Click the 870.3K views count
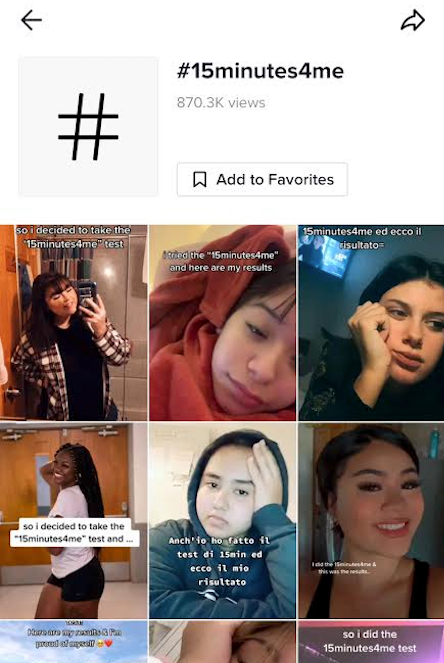This screenshot has width=444, height=663. point(221,102)
